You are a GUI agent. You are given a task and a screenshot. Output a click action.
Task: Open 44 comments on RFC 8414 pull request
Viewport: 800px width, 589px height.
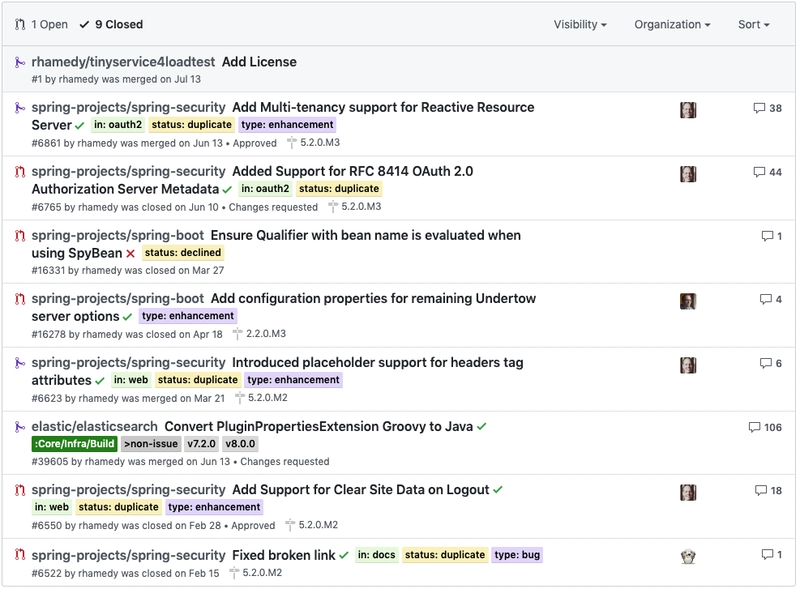pyautogui.click(x=768, y=172)
